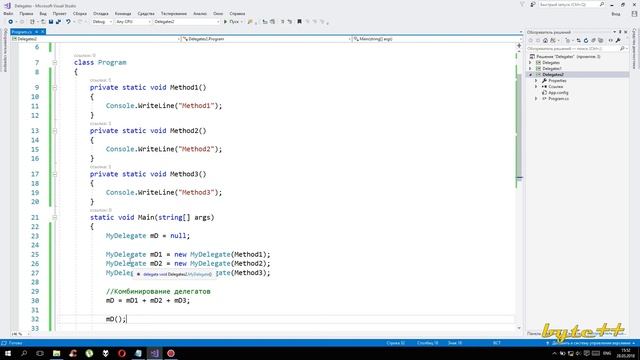Collapse the class Program code block
Image resolution: width=640 pixels, height=360 pixels.
(x=54, y=62)
